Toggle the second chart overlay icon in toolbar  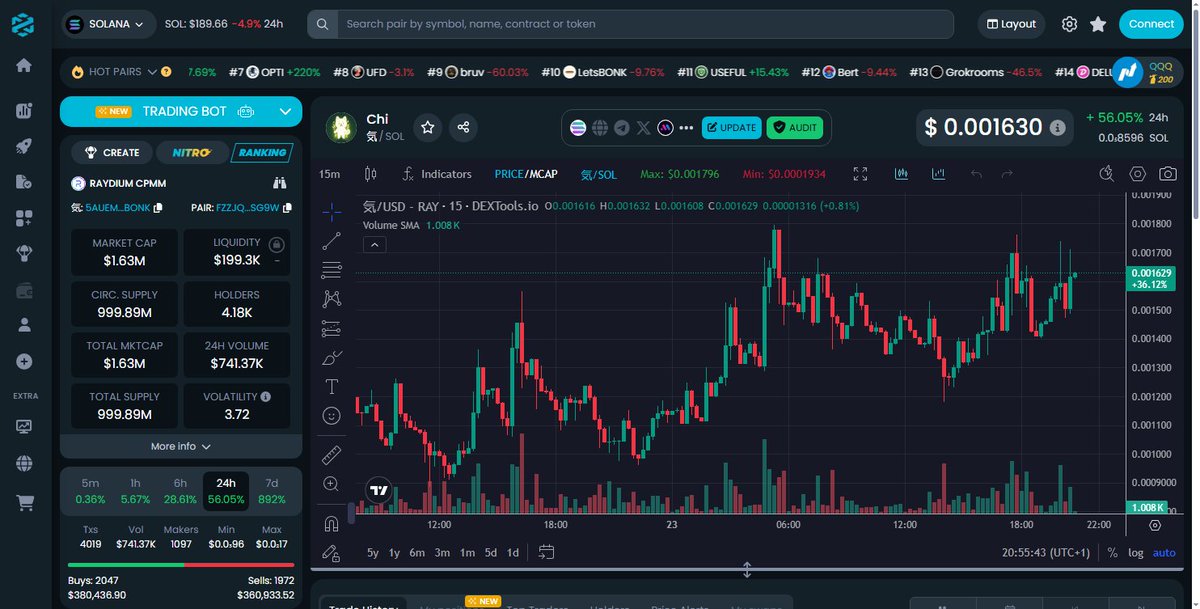938,174
